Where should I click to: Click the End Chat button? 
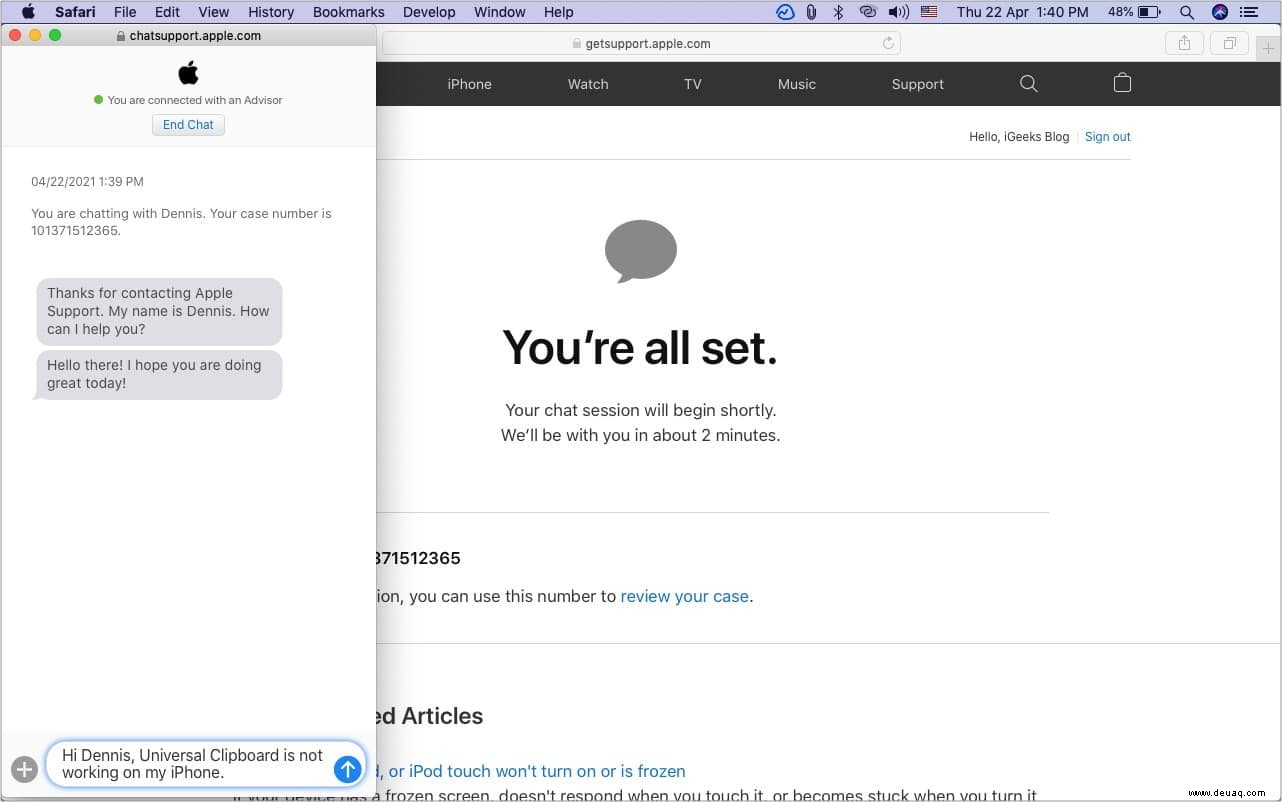[x=188, y=125]
